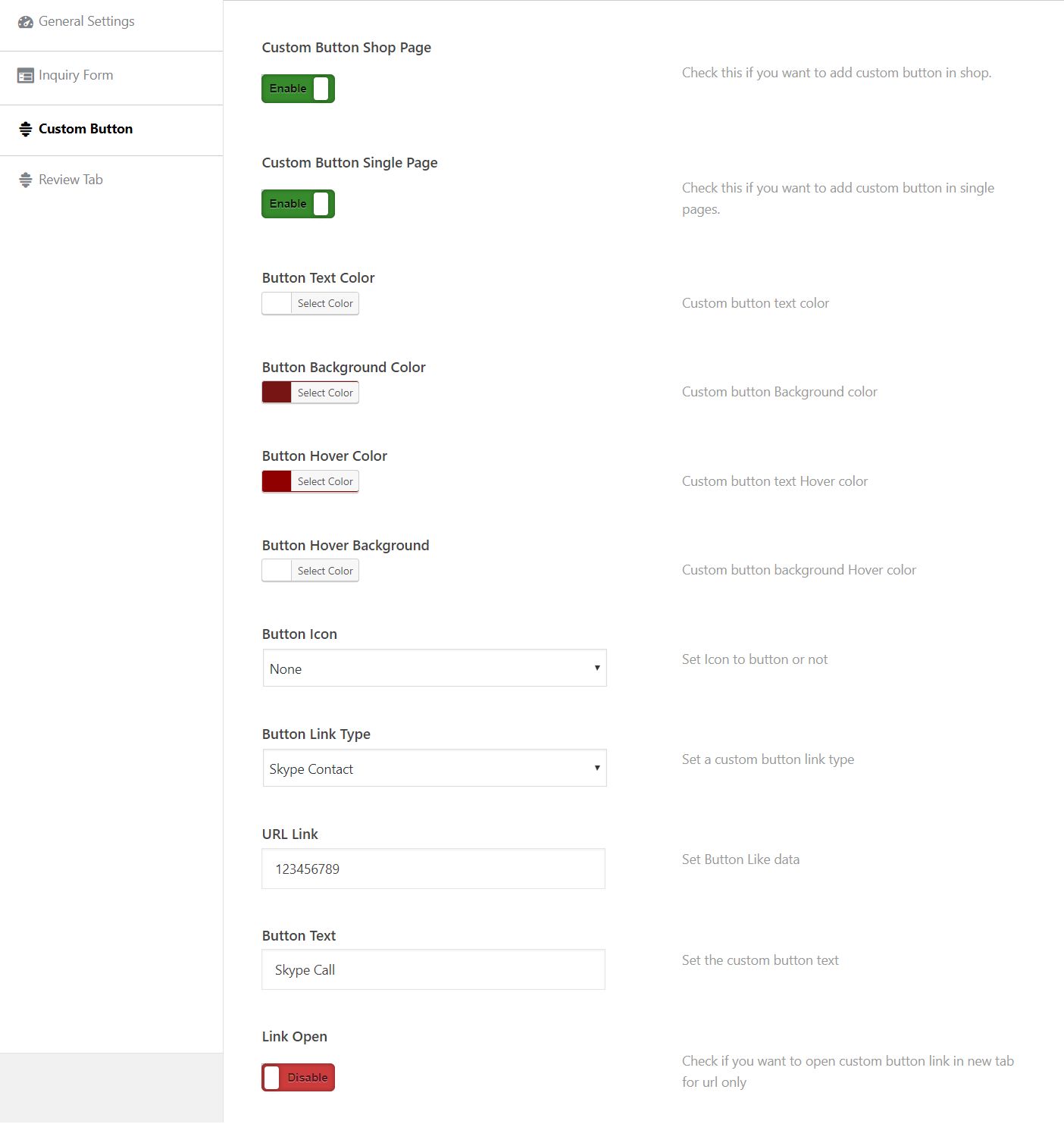Open the General Settings tab
1064x1124 pixels.
pyautogui.click(x=86, y=22)
